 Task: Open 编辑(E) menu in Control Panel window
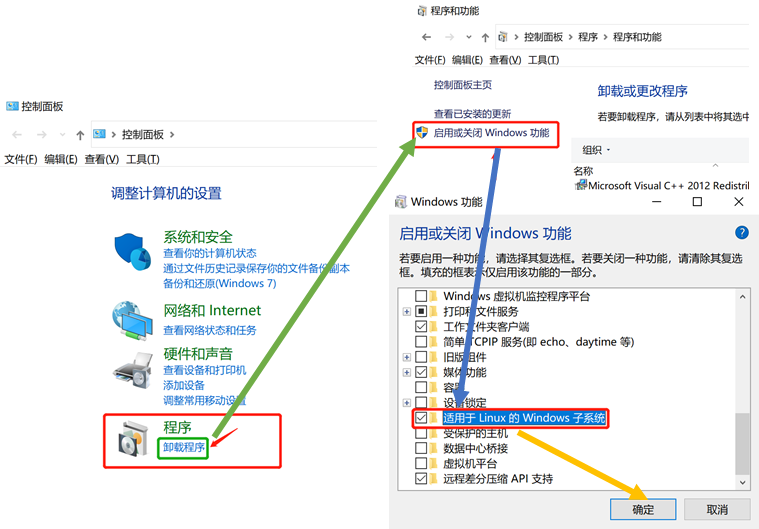point(61,159)
